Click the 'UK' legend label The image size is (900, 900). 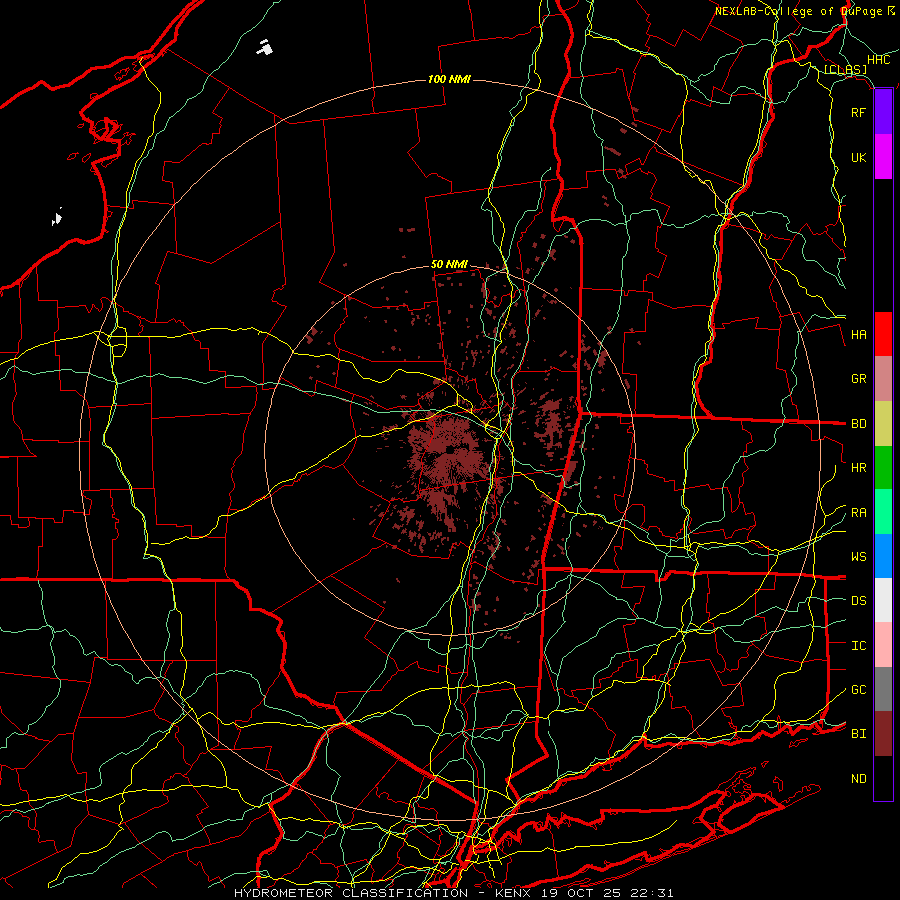pyautogui.click(x=859, y=157)
